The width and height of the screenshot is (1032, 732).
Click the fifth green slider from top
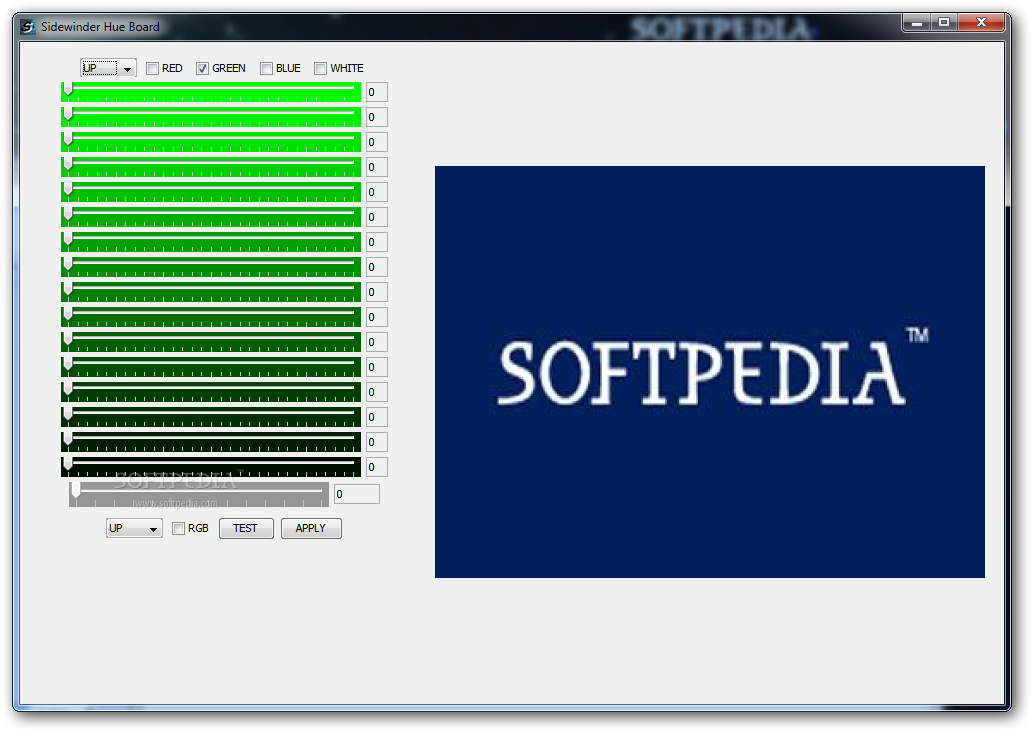pyautogui.click(x=211, y=192)
